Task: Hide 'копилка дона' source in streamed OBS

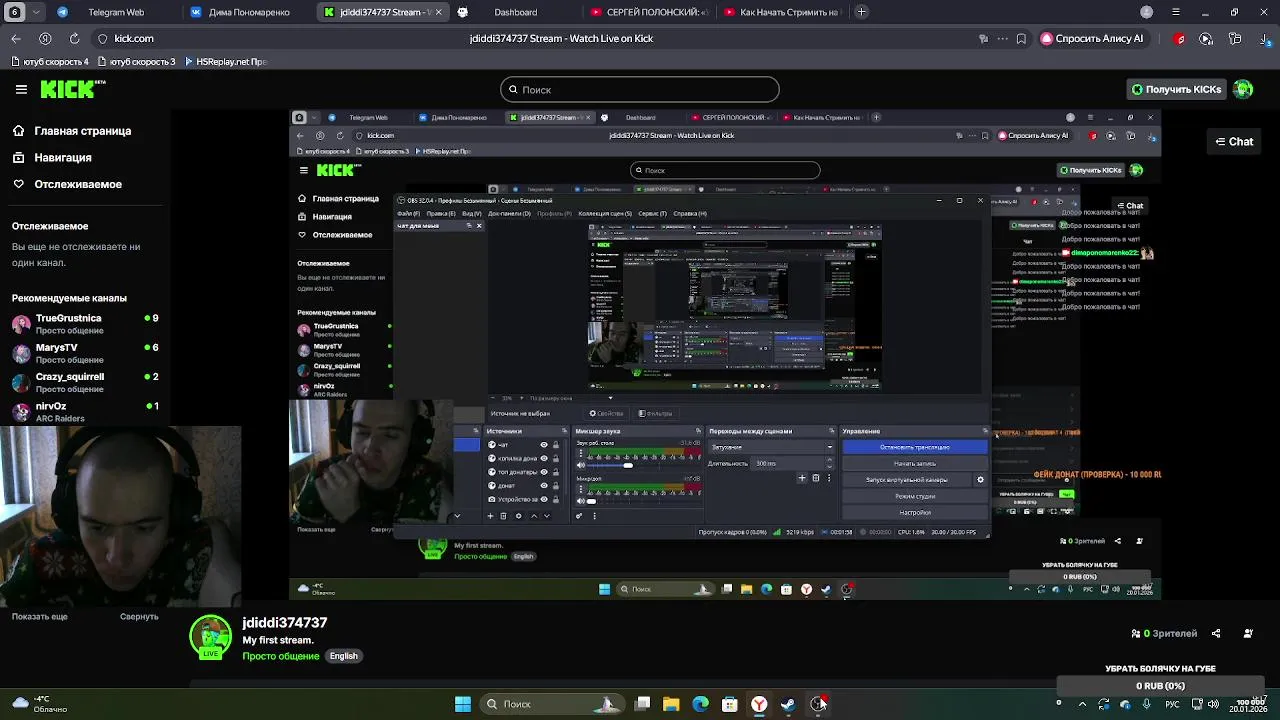Action: pyautogui.click(x=544, y=458)
